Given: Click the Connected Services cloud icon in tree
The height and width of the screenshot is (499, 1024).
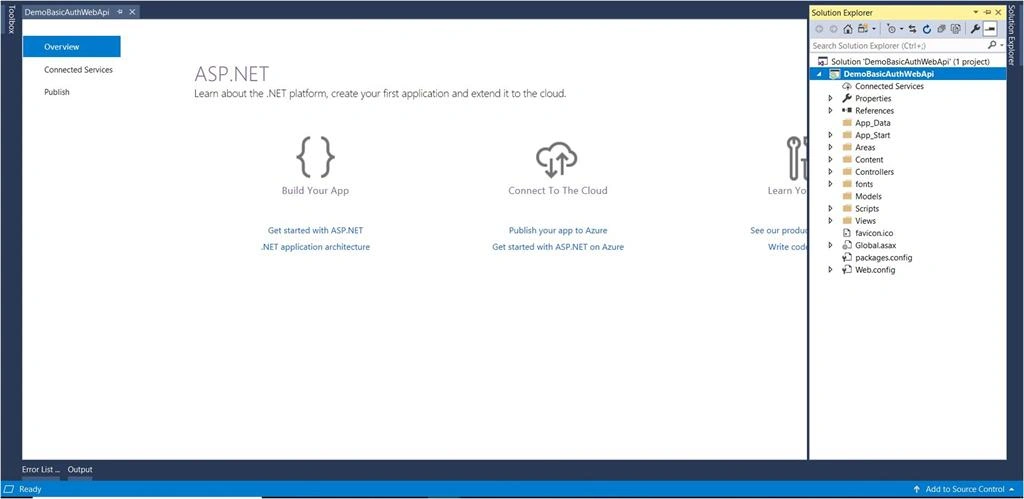Looking at the screenshot, I should [x=847, y=86].
